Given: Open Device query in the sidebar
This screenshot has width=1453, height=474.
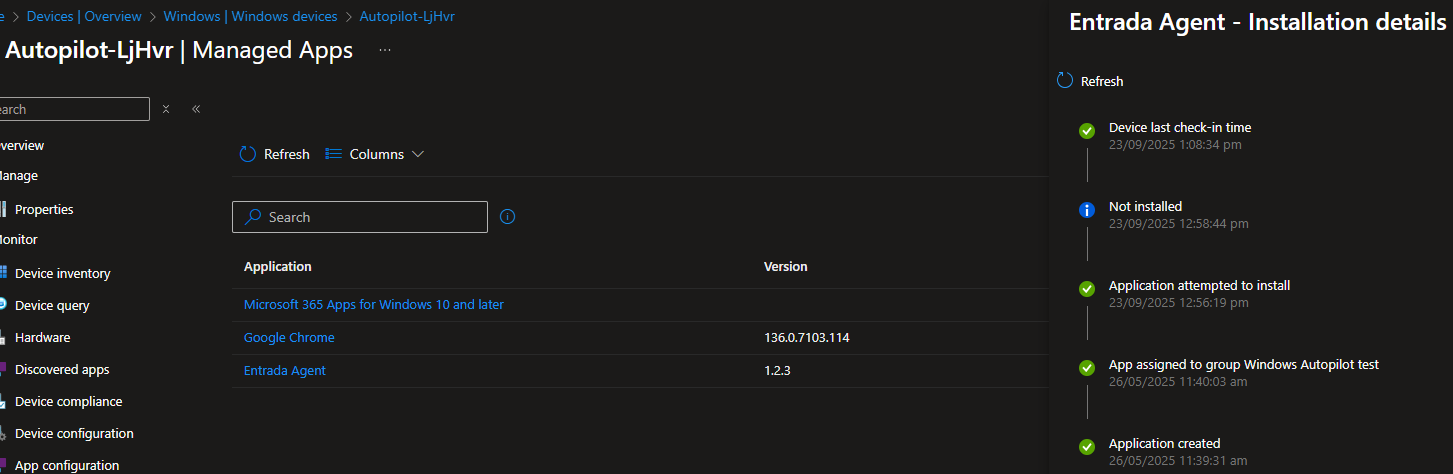Looking at the screenshot, I should (52, 305).
